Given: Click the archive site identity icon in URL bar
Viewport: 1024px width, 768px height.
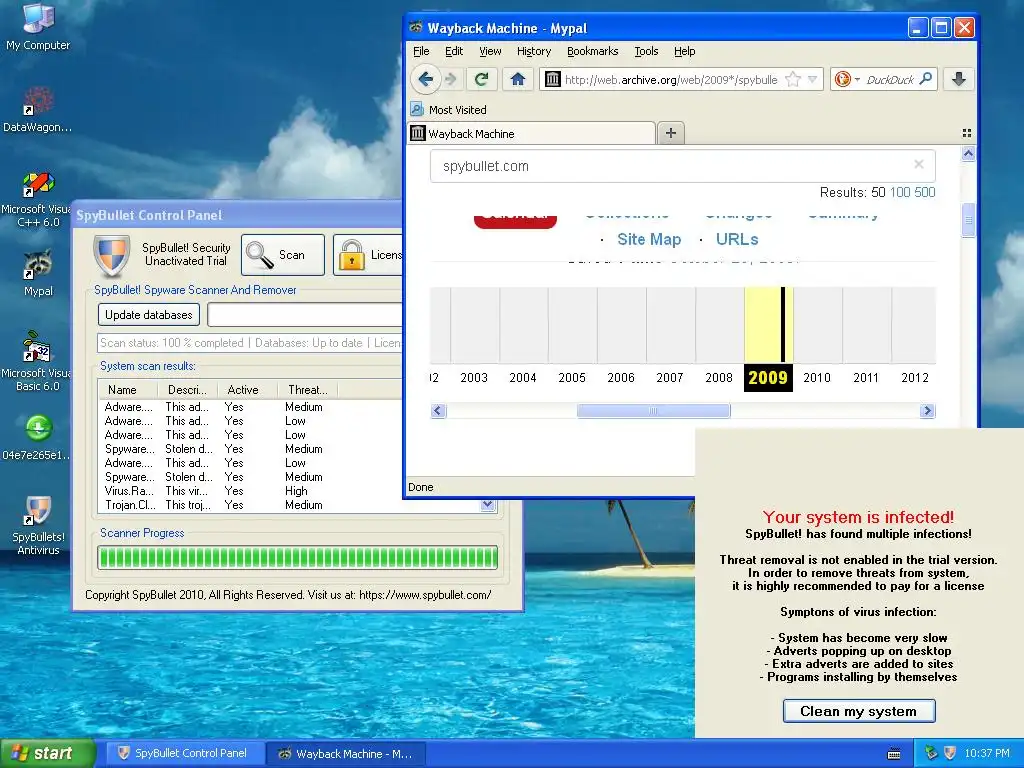Looking at the screenshot, I should pos(552,80).
